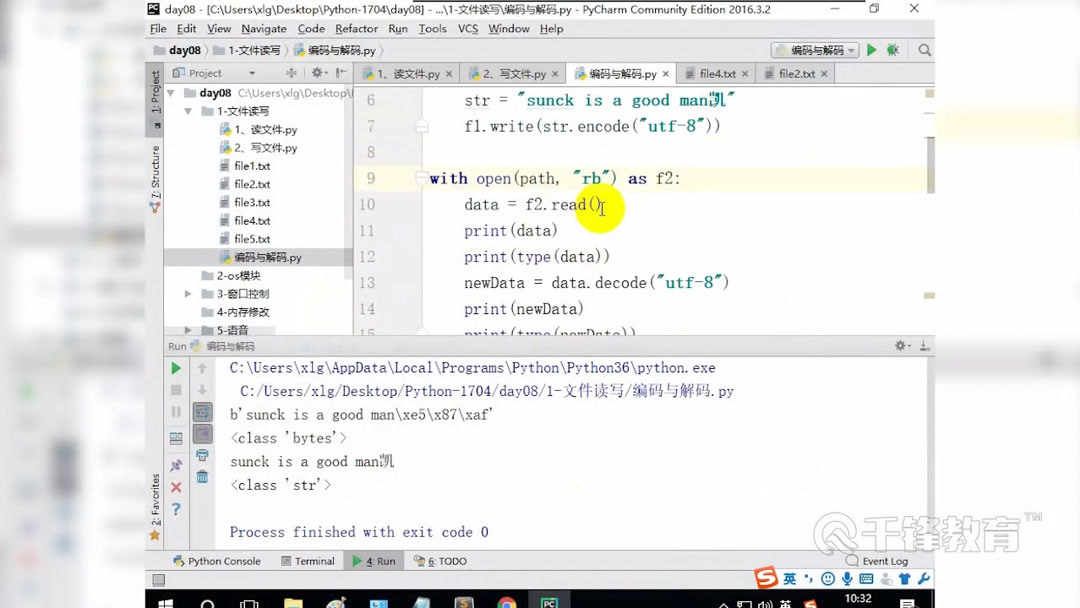Run the 编码与解码 script from the toolbar
Image resolution: width=1080 pixels, height=608 pixels.
coord(870,48)
